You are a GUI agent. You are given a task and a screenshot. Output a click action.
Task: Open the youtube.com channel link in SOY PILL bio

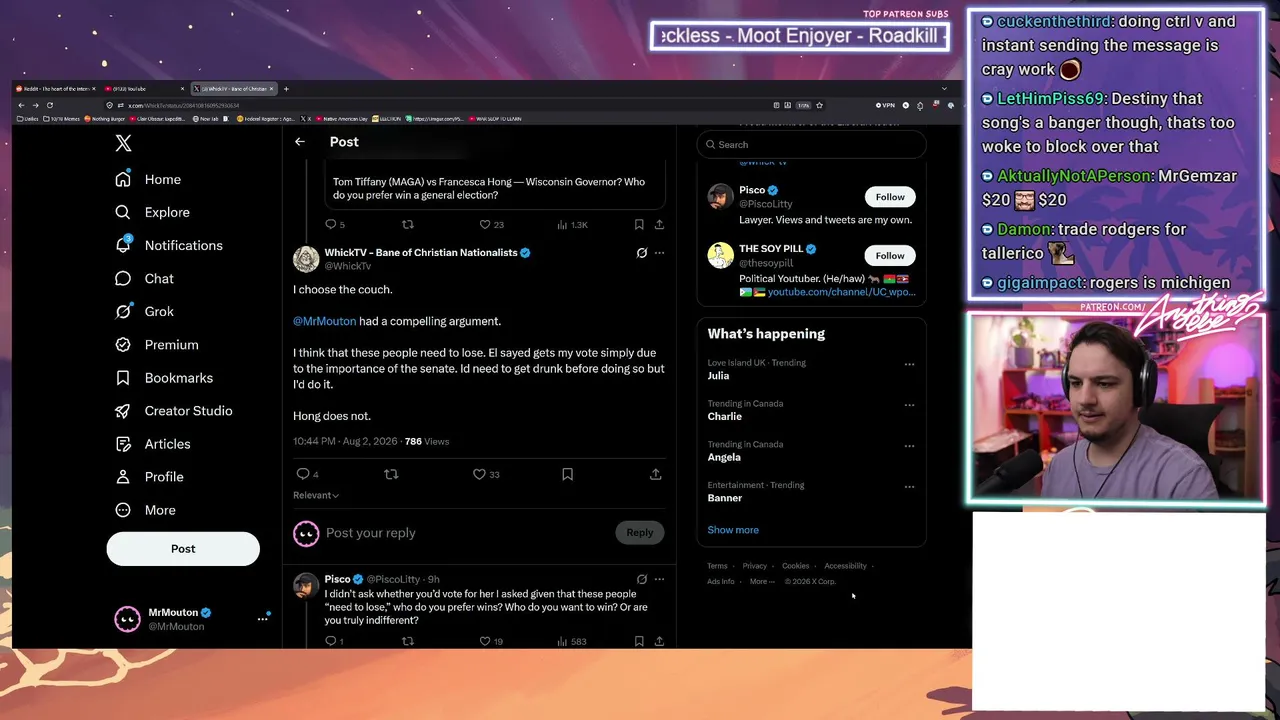[841, 292]
